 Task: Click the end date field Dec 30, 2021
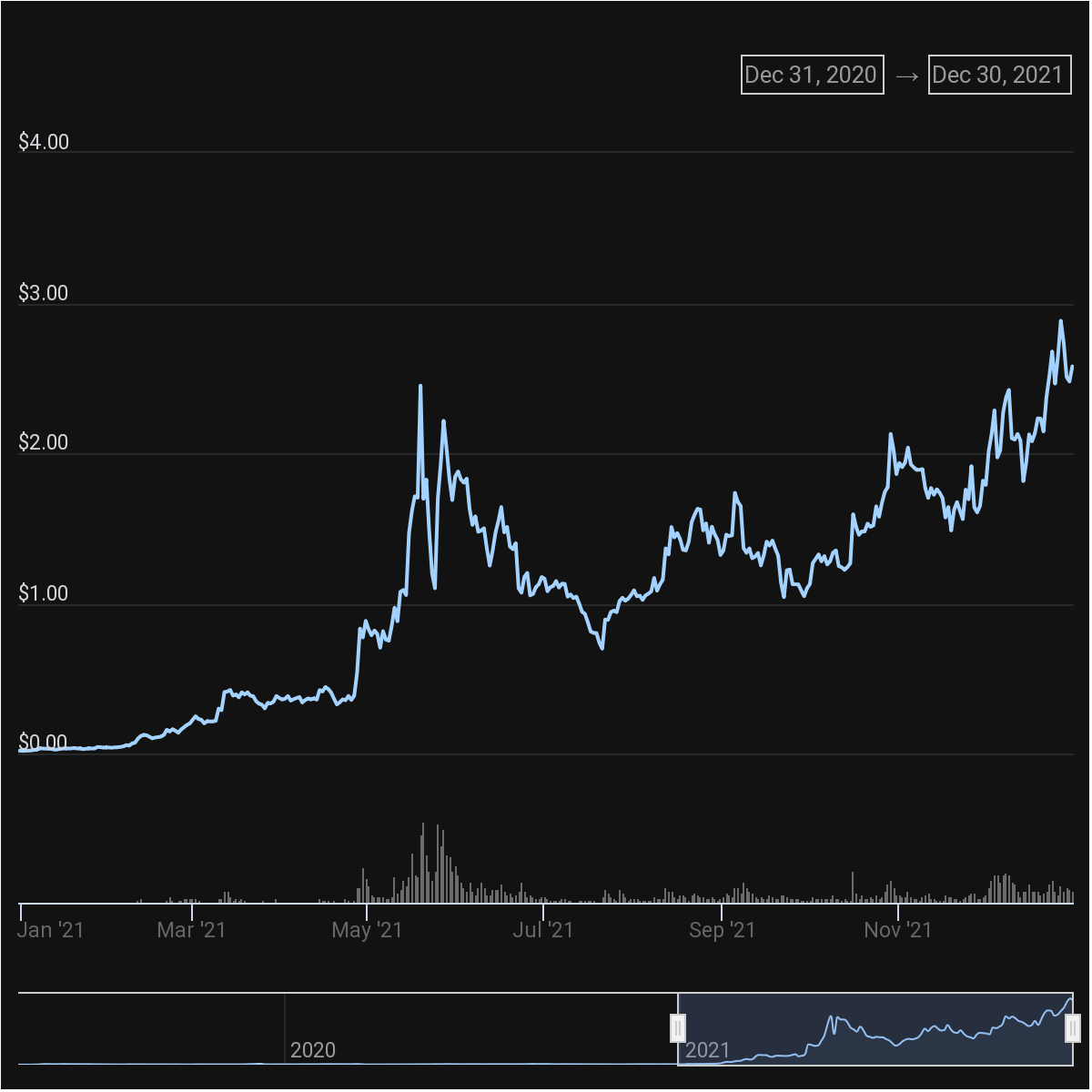(x=999, y=75)
